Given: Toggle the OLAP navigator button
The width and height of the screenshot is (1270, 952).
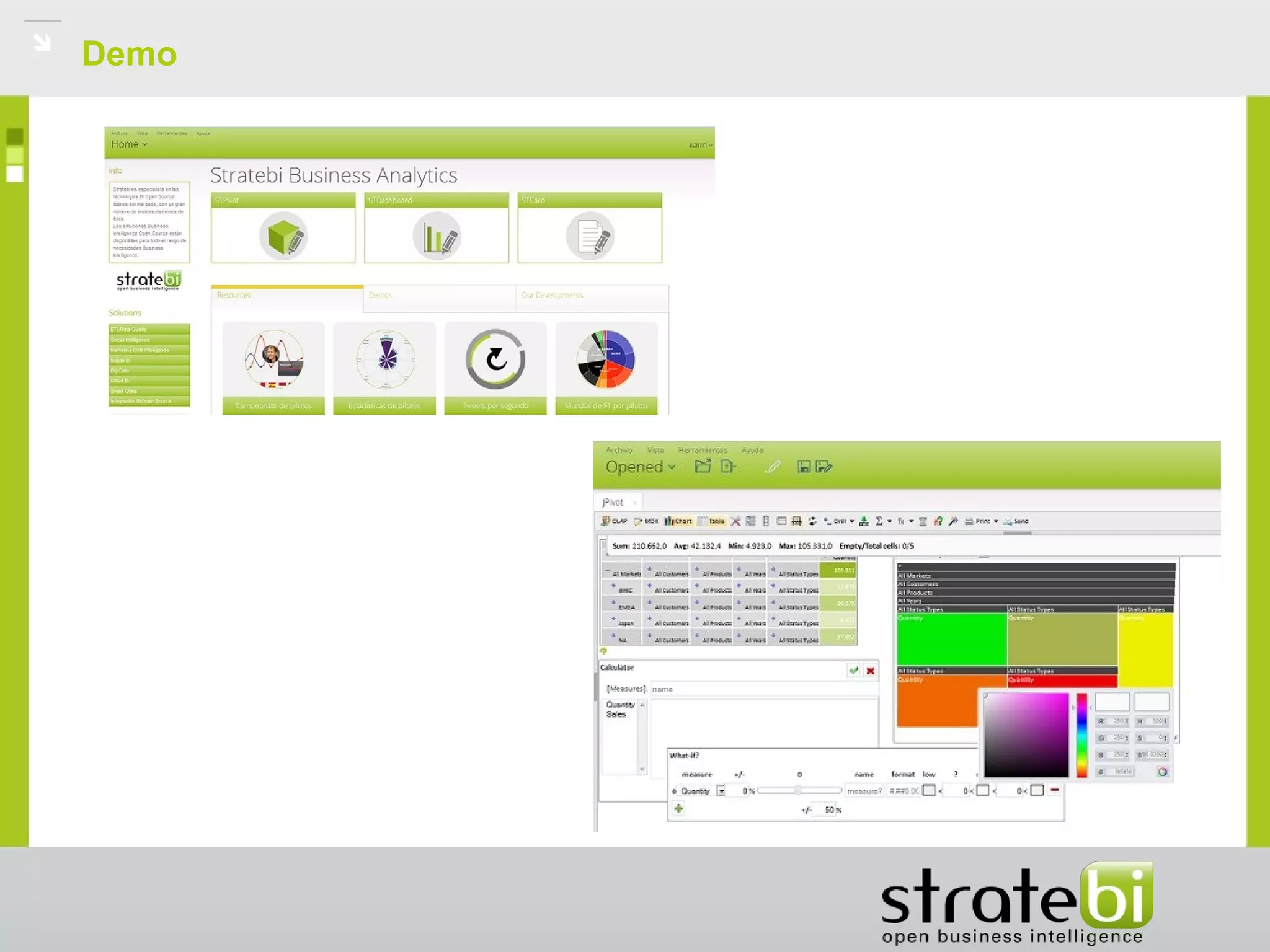Looking at the screenshot, I should (x=614, y=521).
